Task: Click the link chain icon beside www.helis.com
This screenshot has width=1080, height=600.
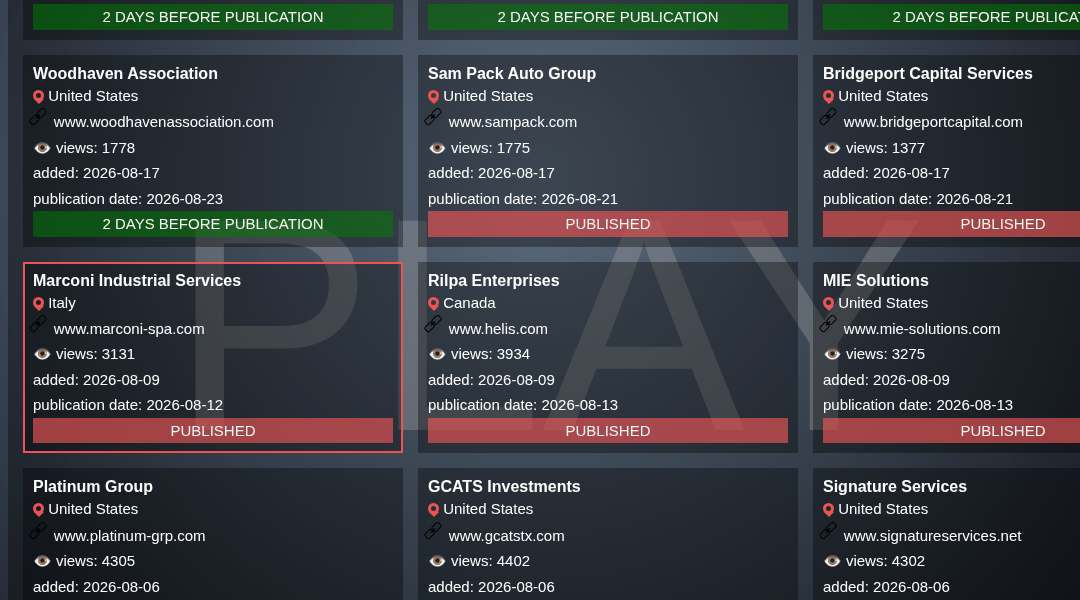Action: click(x=433, y=324)
